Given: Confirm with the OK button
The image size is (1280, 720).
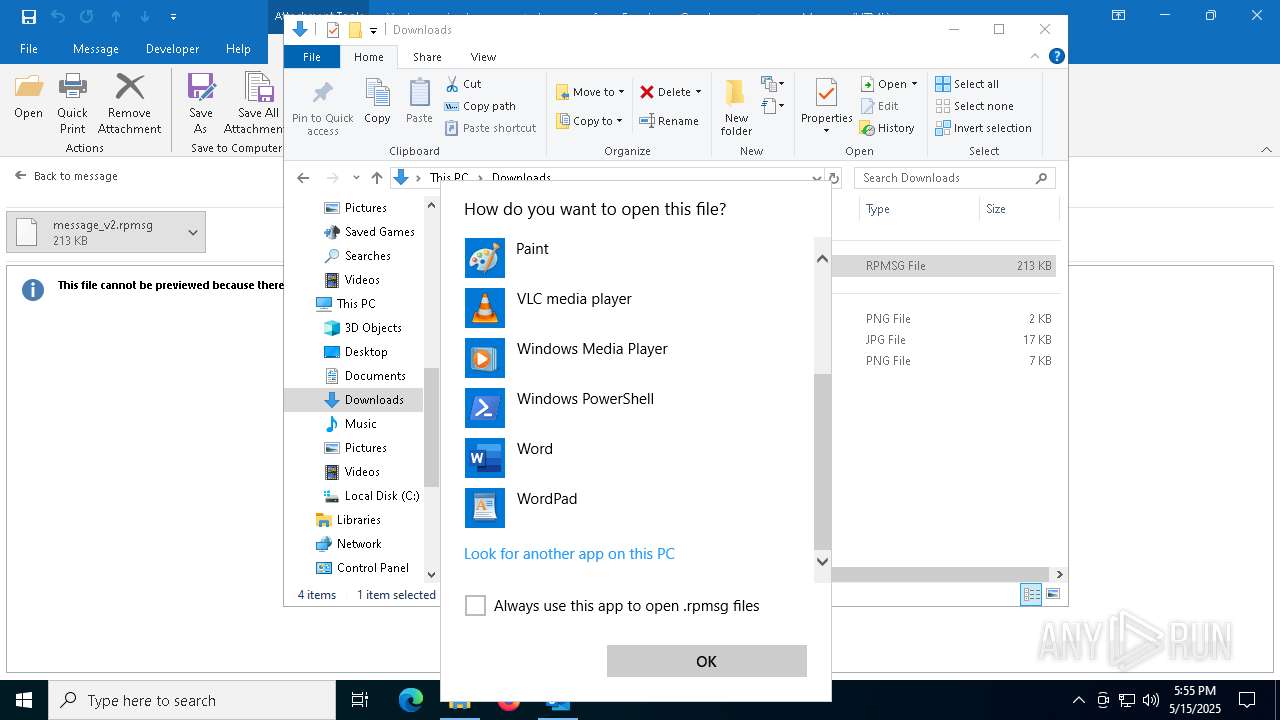Looking at the screenshot, I should tap(706, 661).
